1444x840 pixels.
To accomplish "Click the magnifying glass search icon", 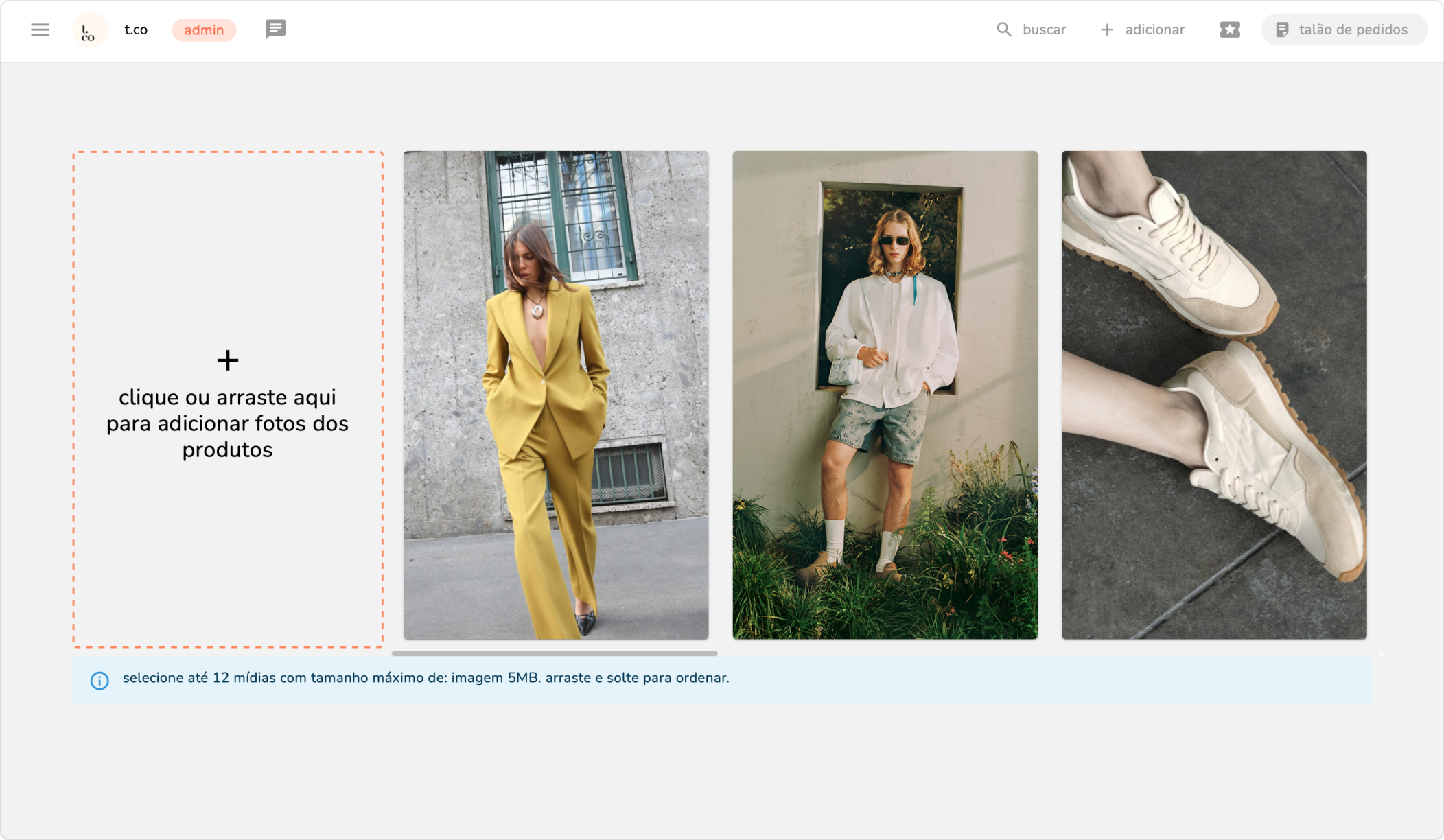I will 1003,30.
